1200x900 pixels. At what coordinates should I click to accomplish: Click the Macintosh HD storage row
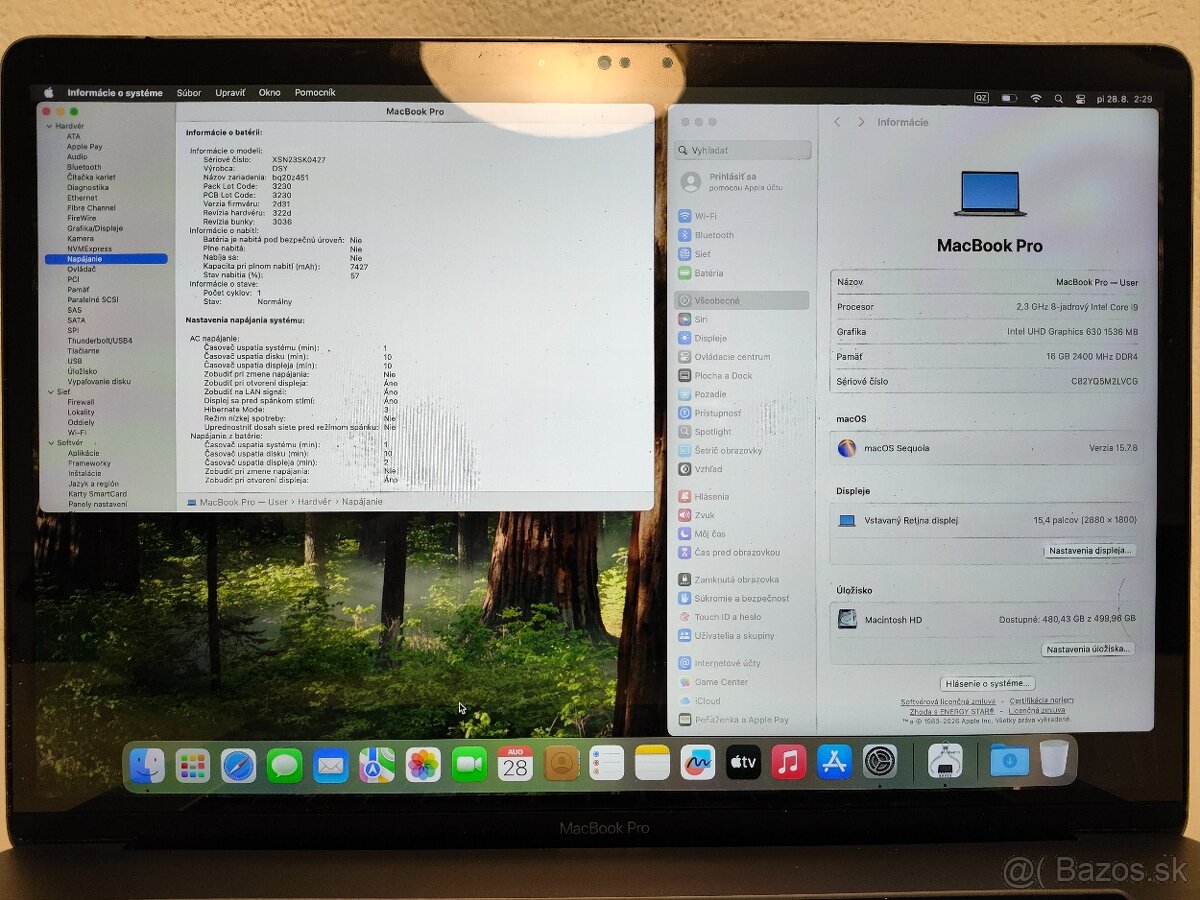(986, 620)
